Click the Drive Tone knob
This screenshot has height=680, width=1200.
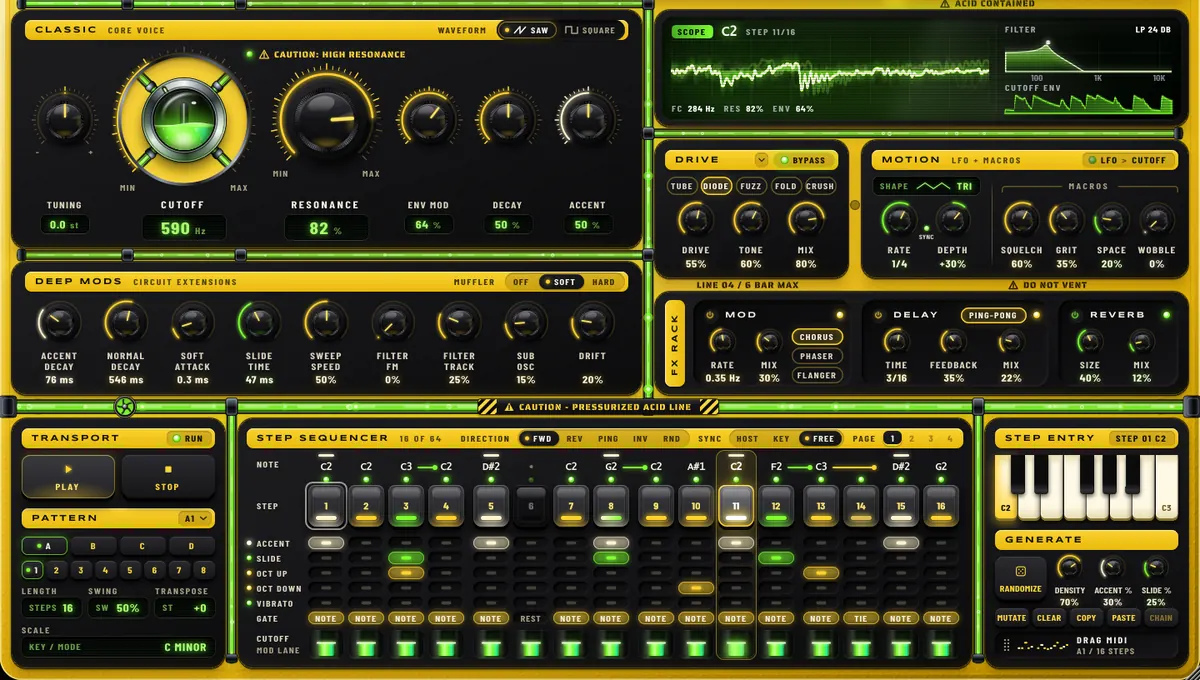point(750,218)
